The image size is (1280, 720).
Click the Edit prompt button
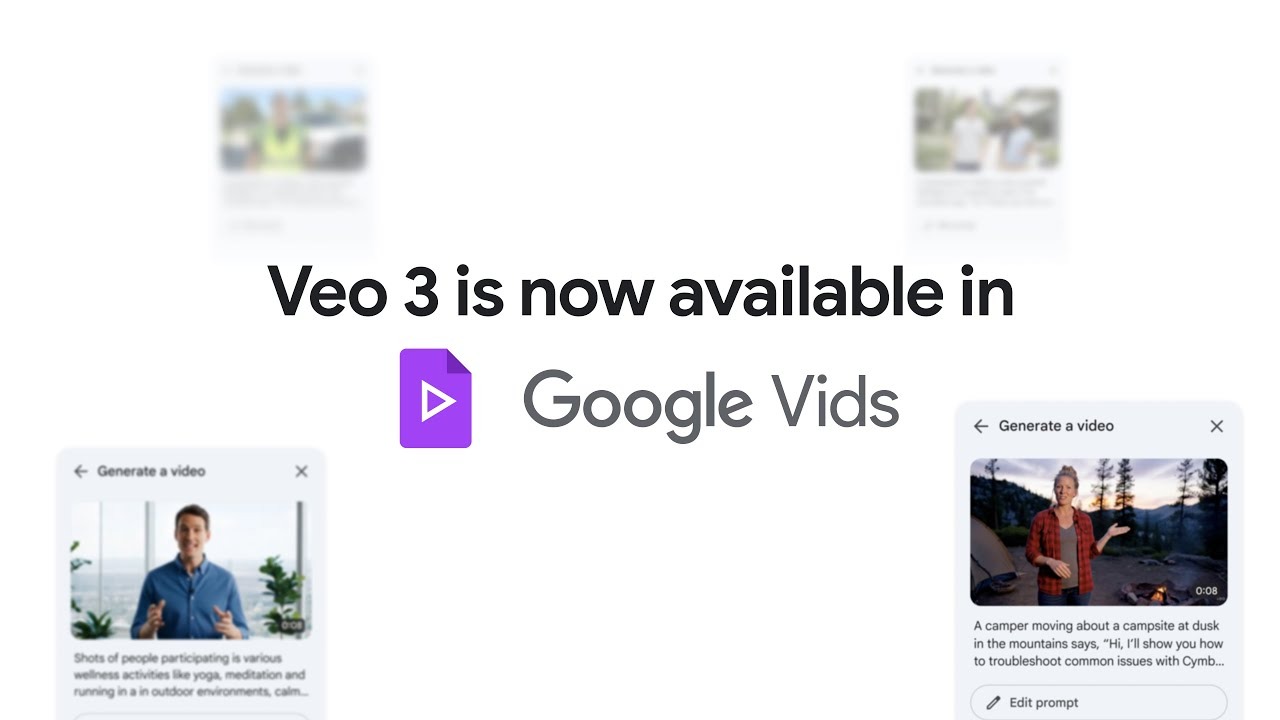tap(1099, 702)
